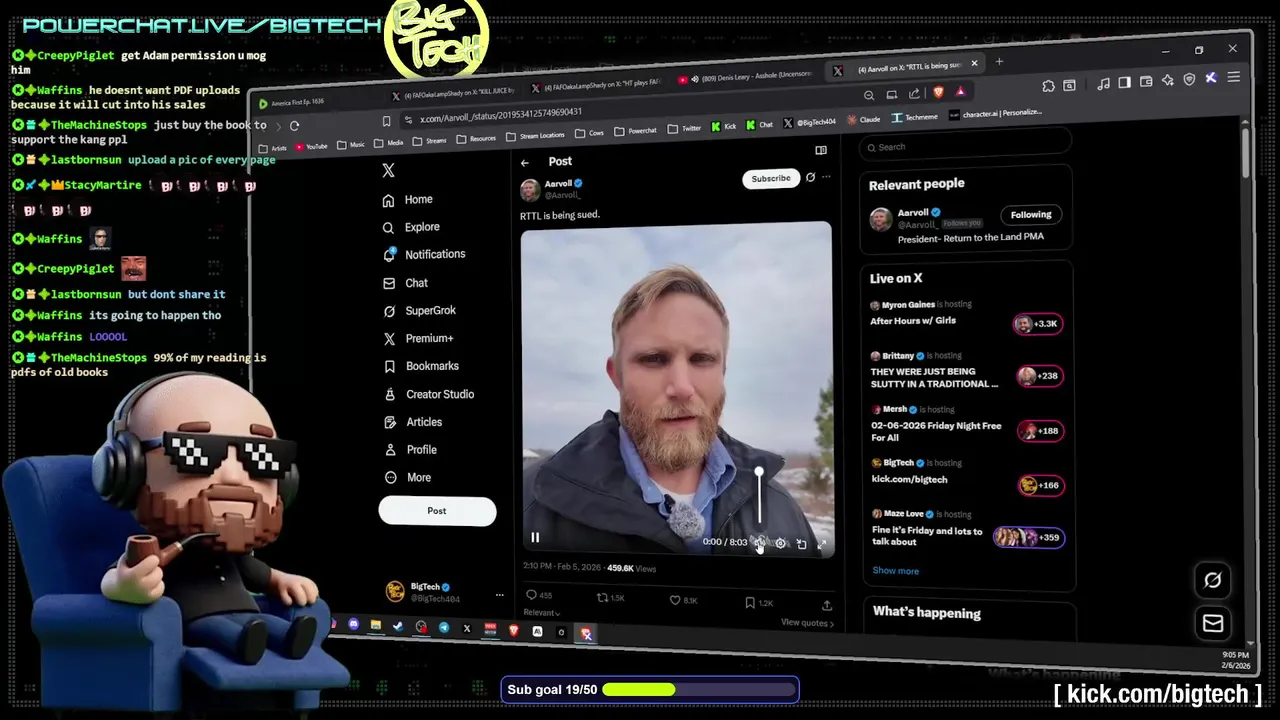
Task: Open video settings gear
Action: click(x=781, y=544)
